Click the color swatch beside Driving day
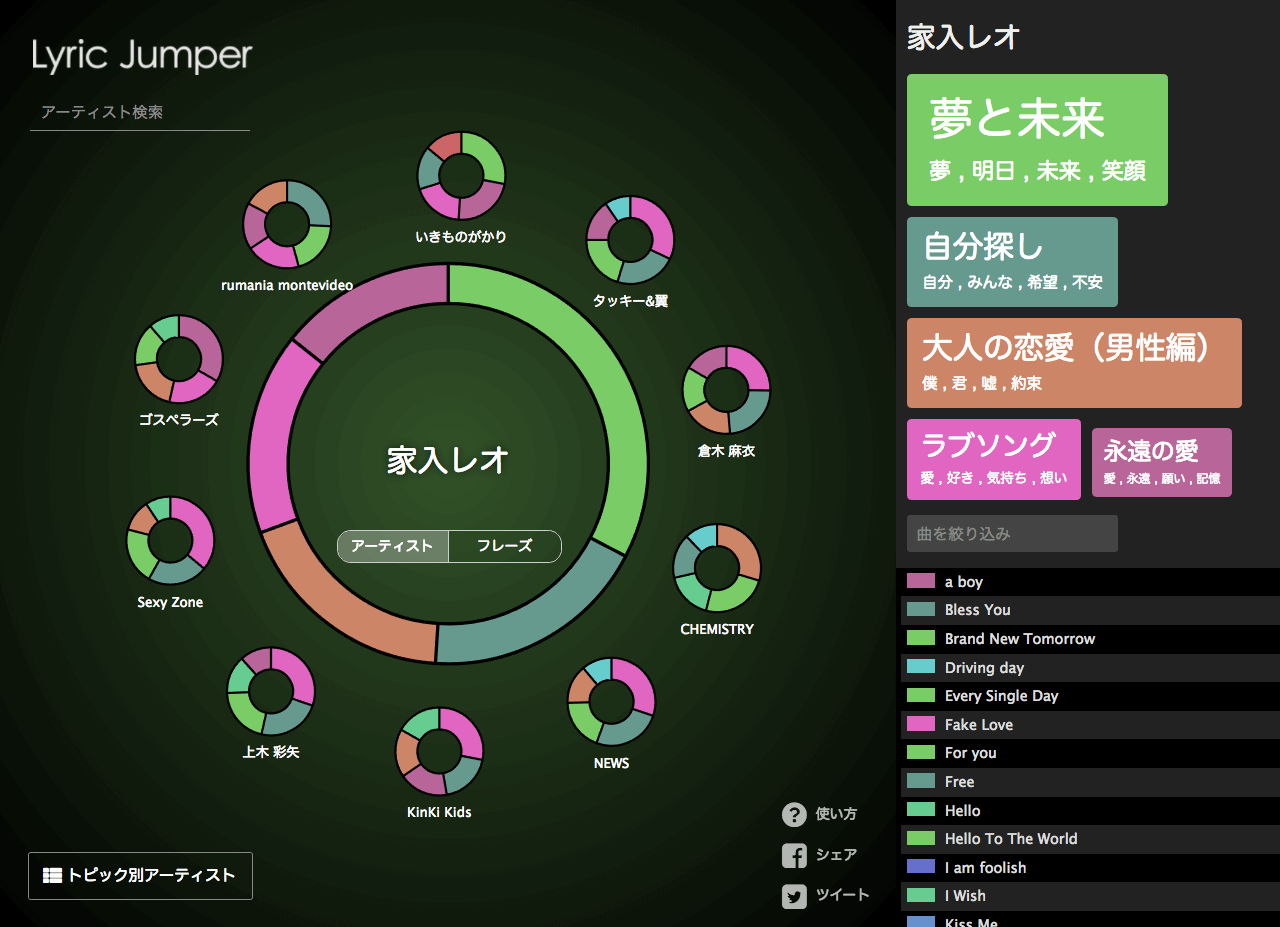1280x927 pixels. point(921,667)
